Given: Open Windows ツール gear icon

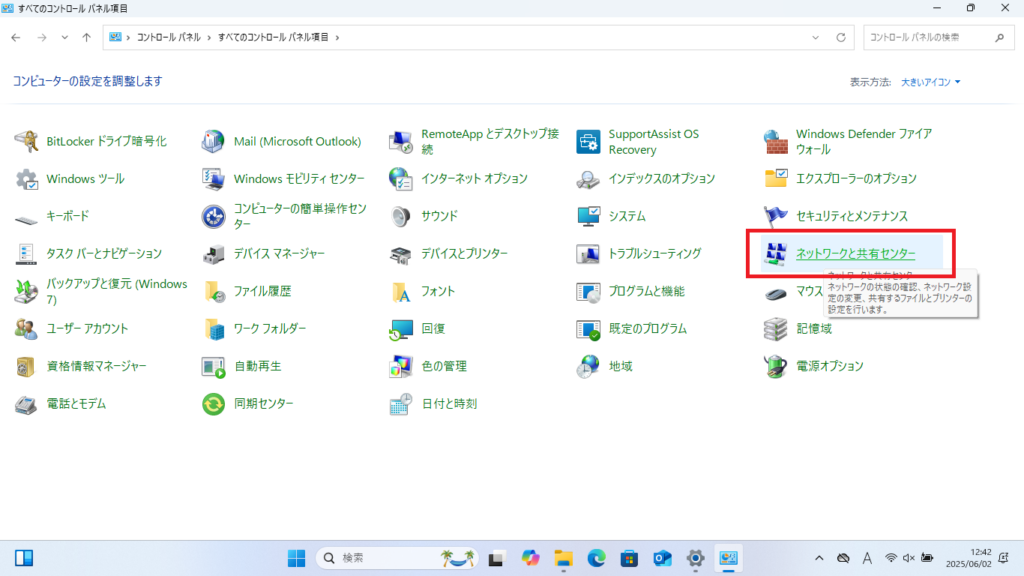Looking at the screenshot, I should point(27,179).
